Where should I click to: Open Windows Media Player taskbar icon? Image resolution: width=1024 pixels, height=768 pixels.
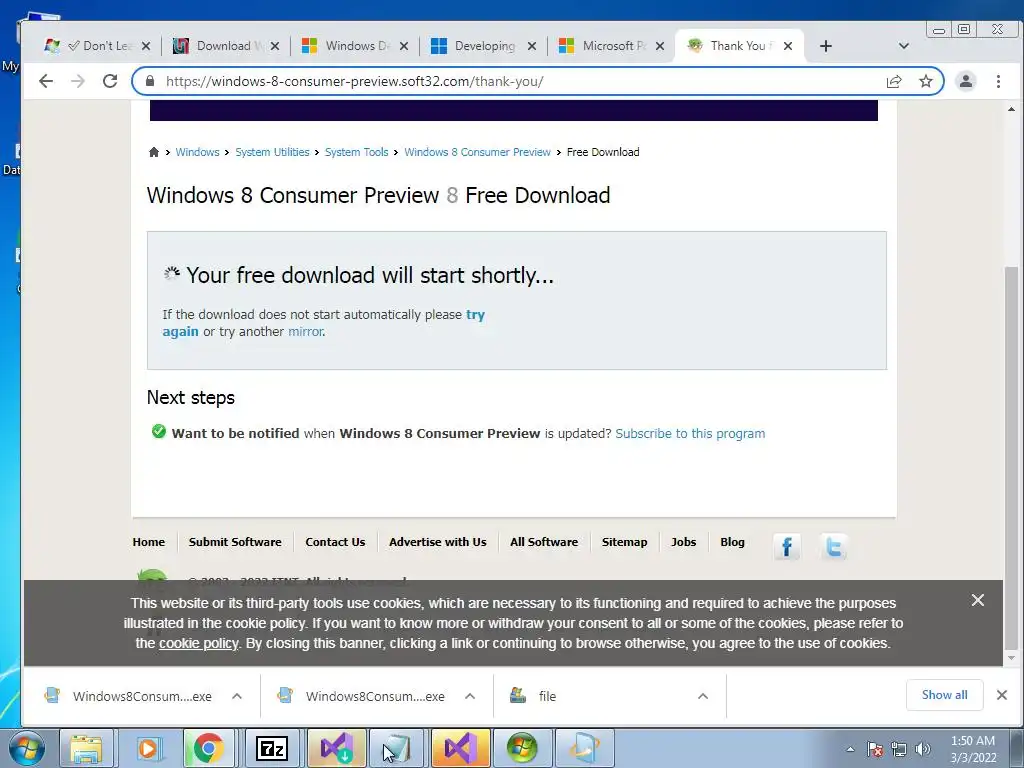pos(148,748)
